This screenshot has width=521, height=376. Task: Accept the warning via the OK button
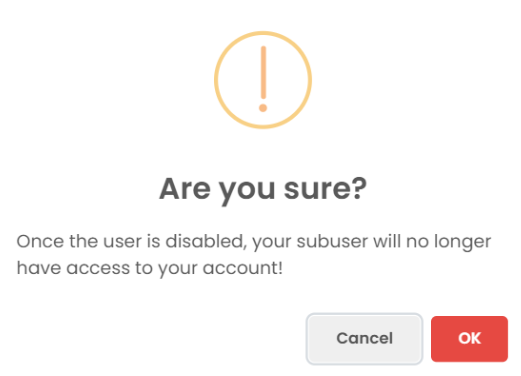(469, 339)
